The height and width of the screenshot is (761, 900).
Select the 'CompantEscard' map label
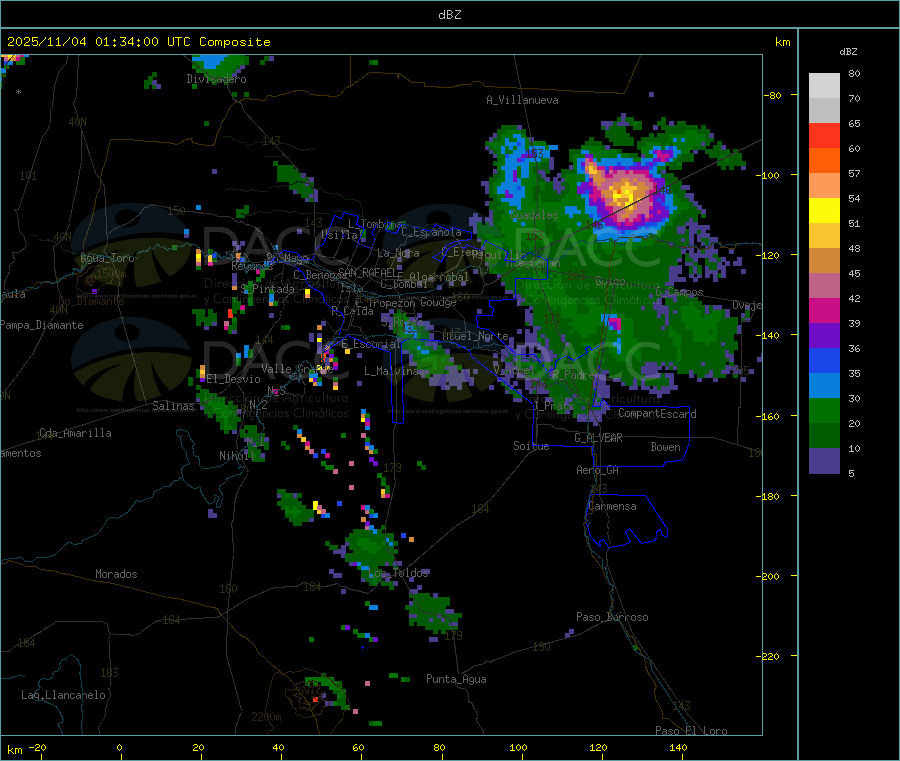pos(657,414)
